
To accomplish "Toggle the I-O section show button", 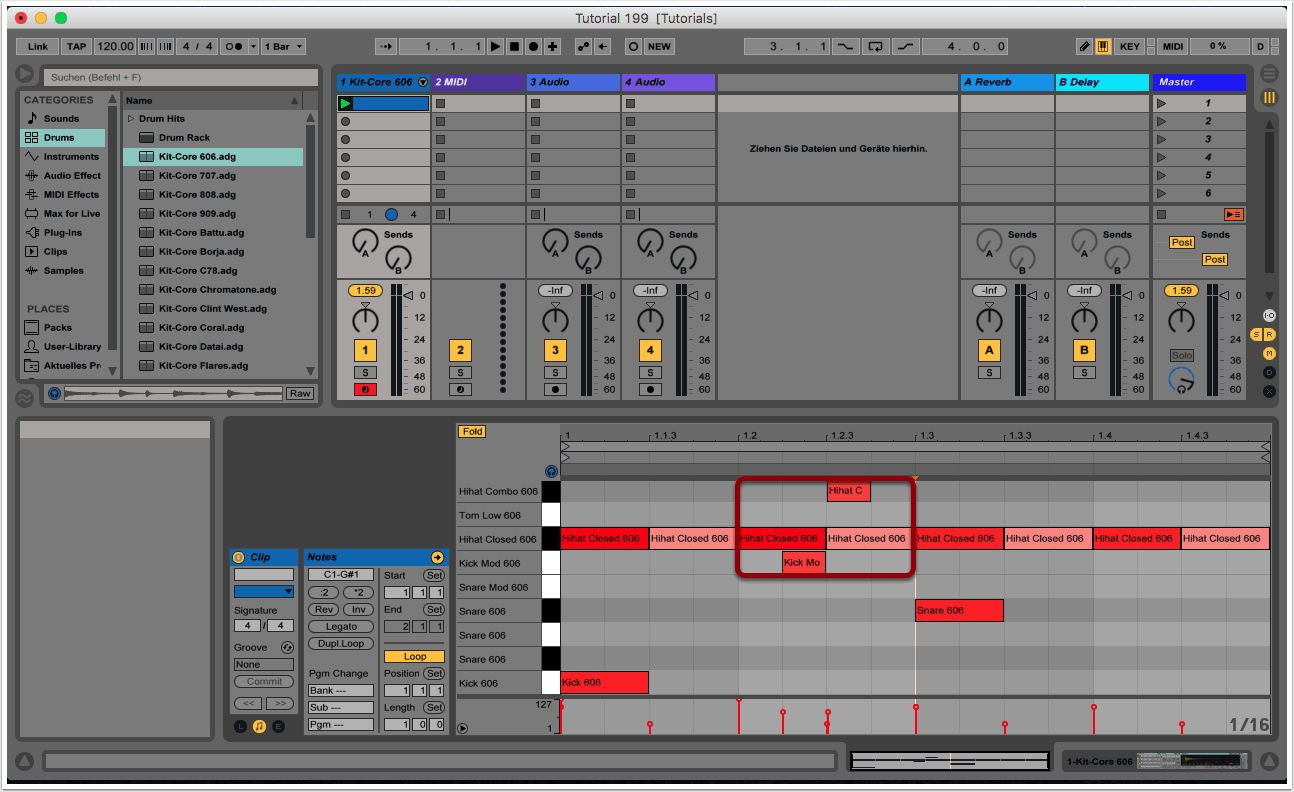I will (1269, 315).
